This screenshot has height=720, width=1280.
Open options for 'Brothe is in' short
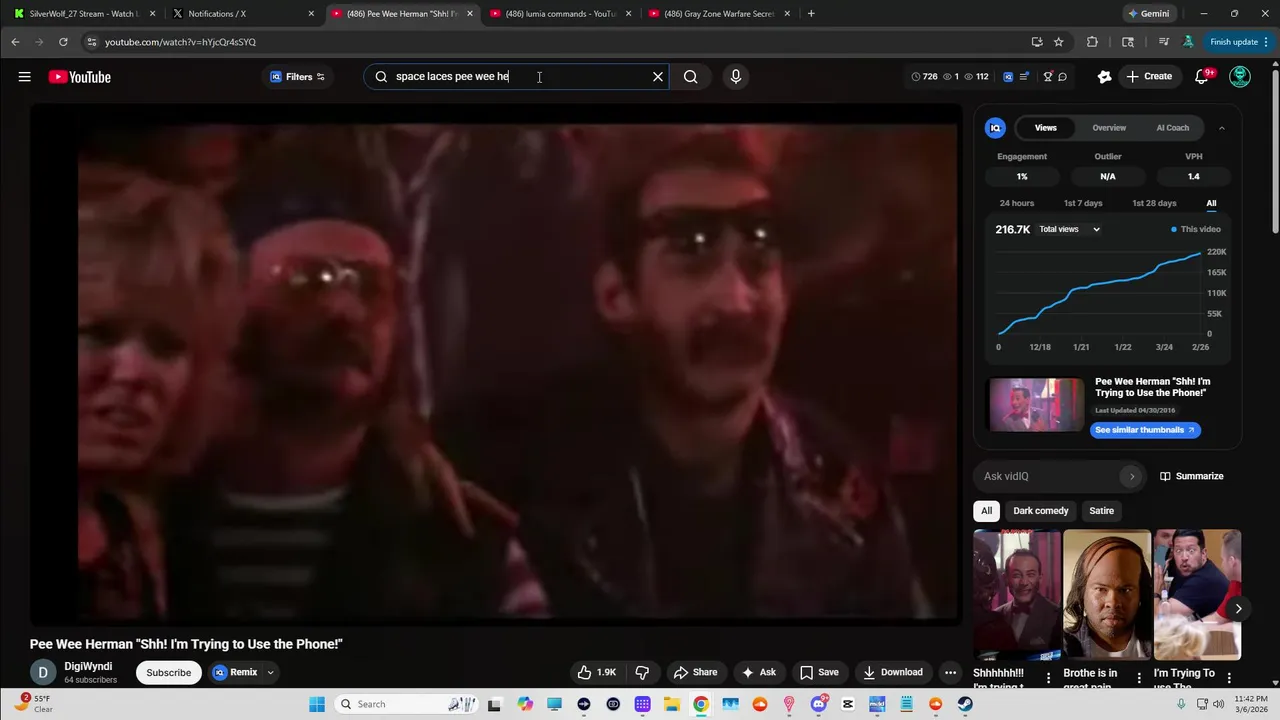point(1138,678)
